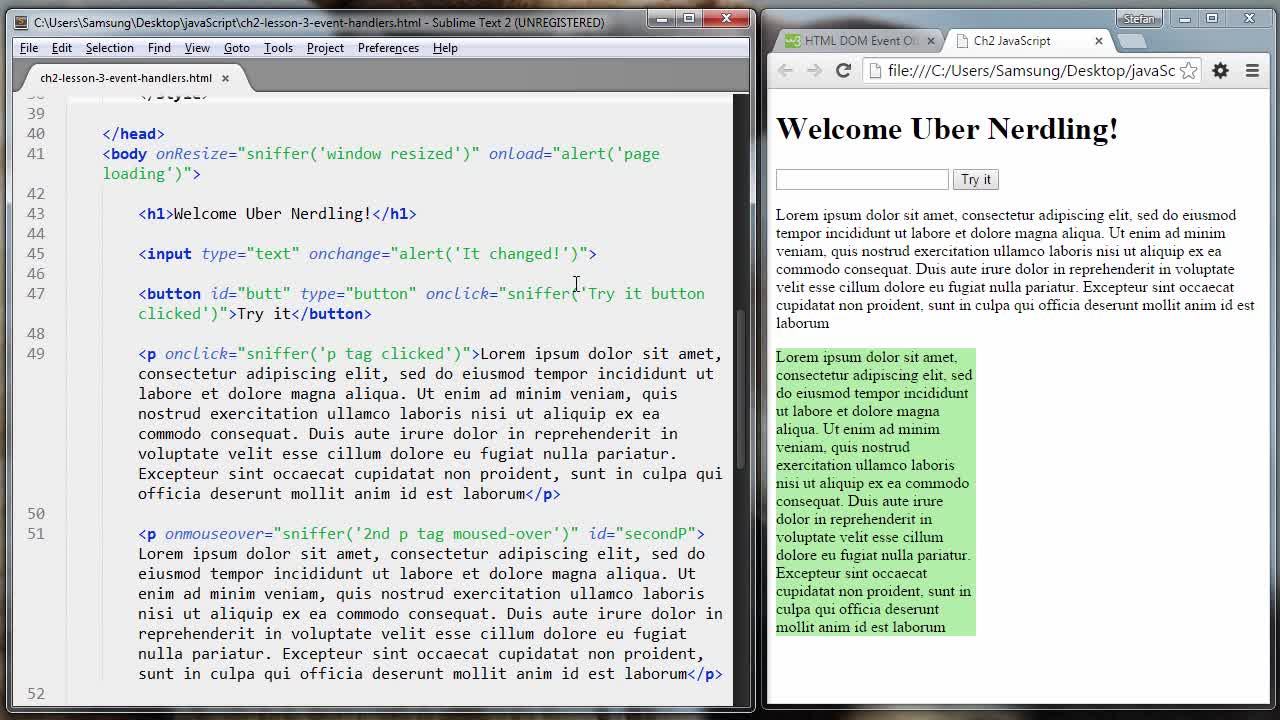Click the browser Back arrow
The height and width of the screenshot is (720, 1280).
[x=785, y=70]
